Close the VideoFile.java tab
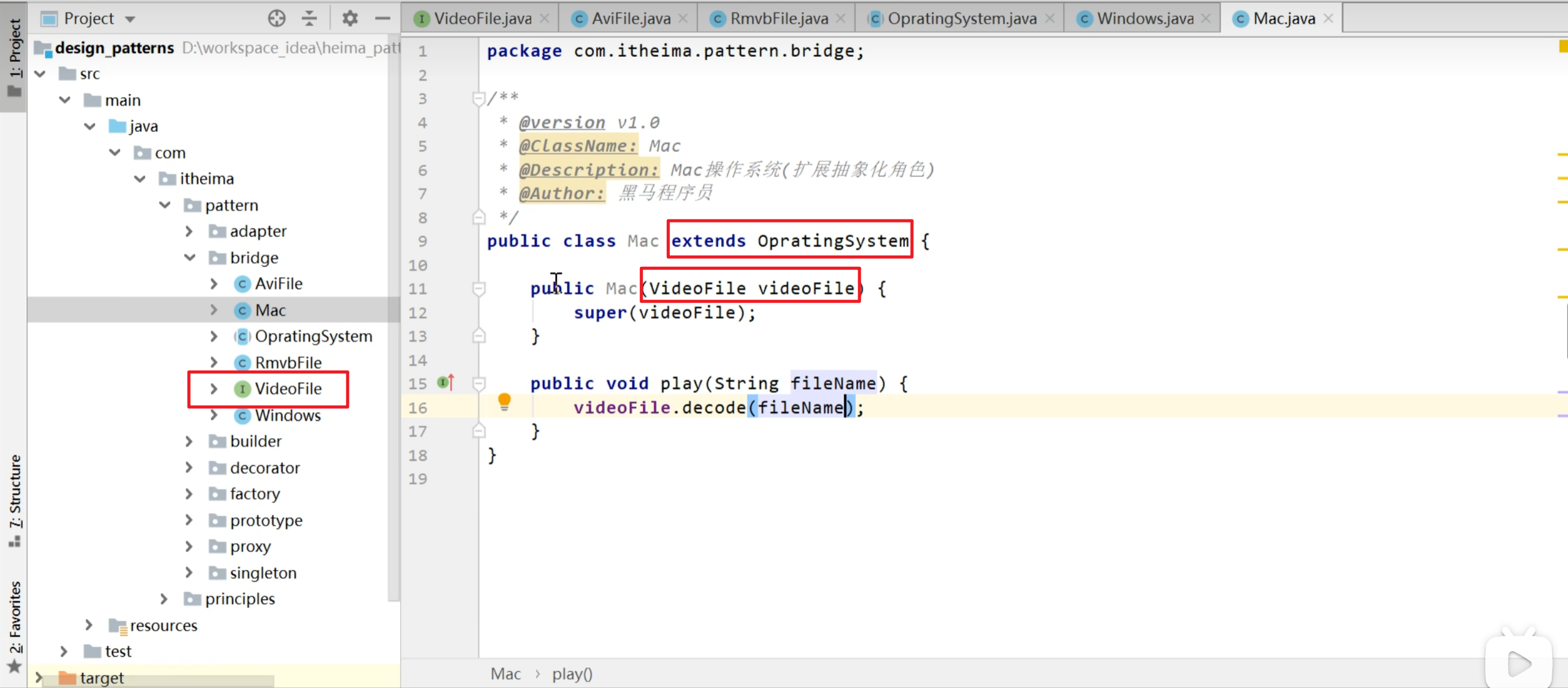 545,19
